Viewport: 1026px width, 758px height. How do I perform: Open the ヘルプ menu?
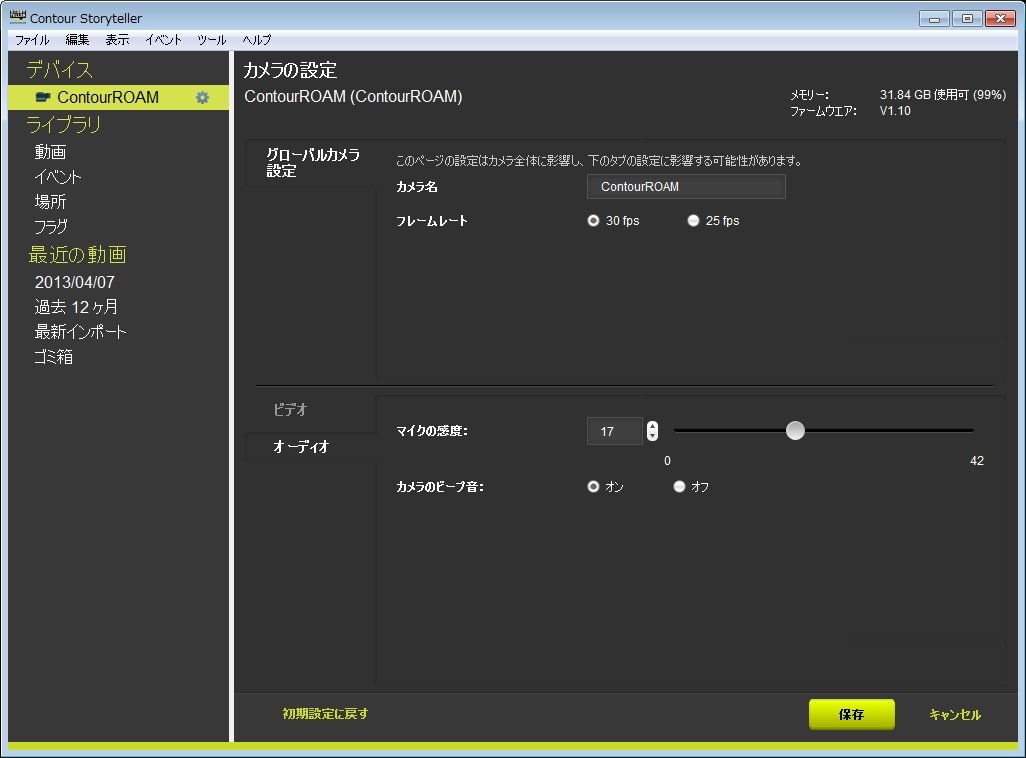coord(256,40)
